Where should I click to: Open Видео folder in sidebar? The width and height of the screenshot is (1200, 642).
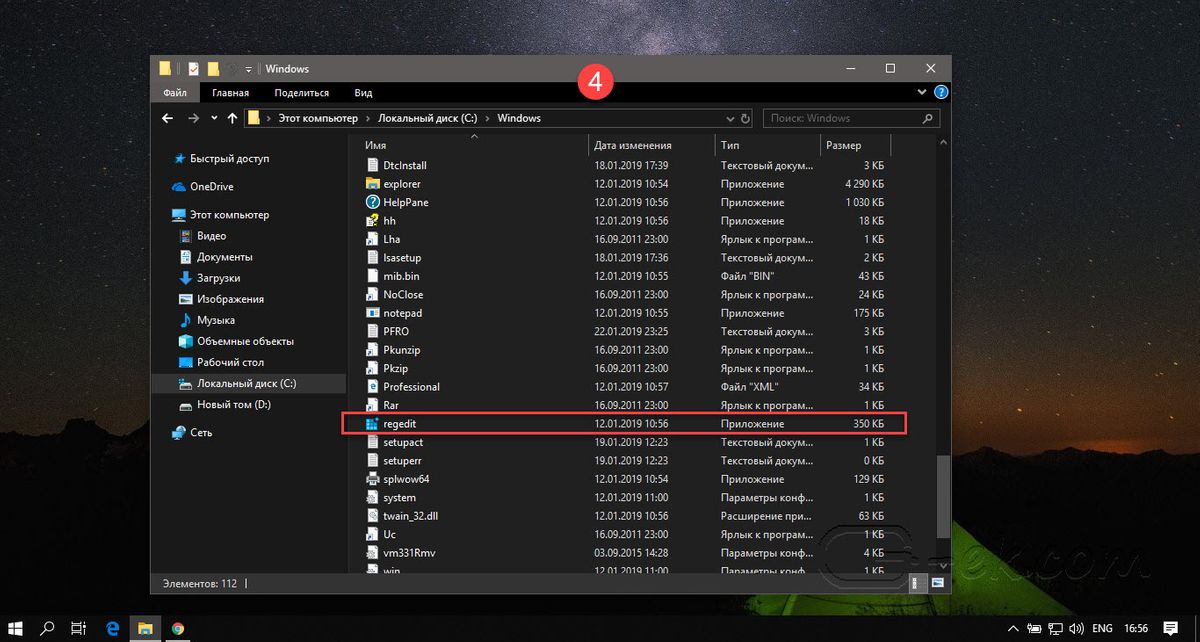coord(211,236)
